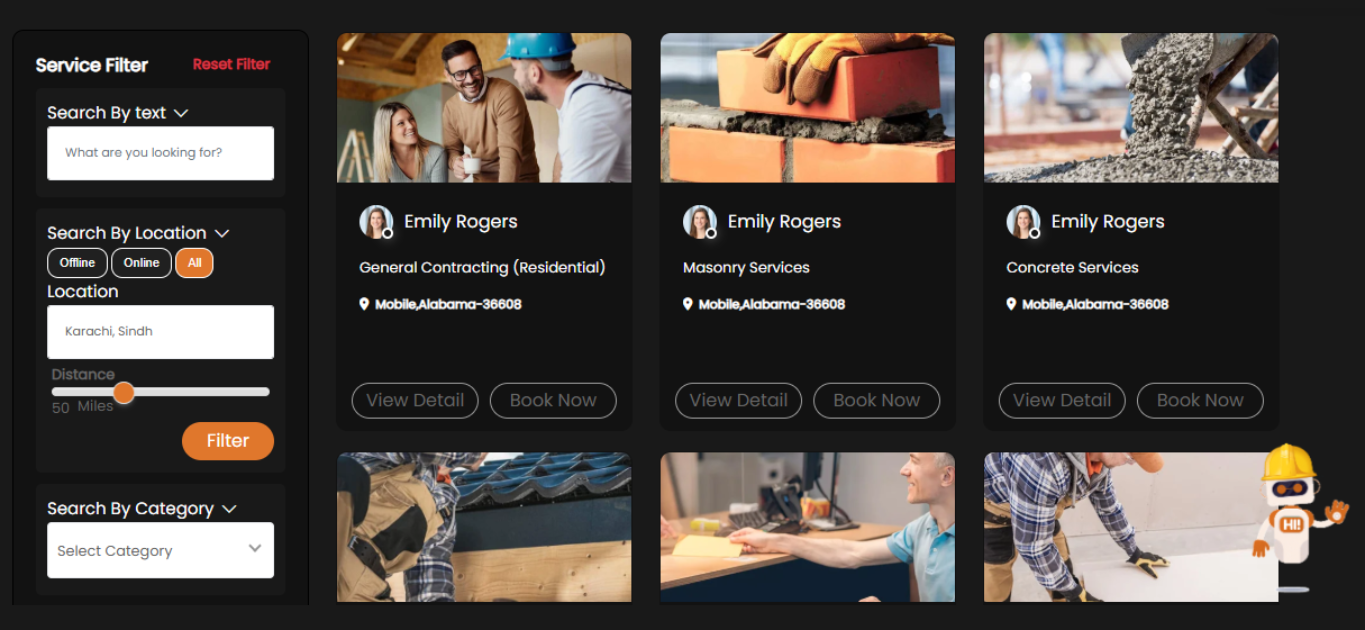Collapse the Search By Category section
Viewport: 1365px width, 630px height.
tap(229, 509)
